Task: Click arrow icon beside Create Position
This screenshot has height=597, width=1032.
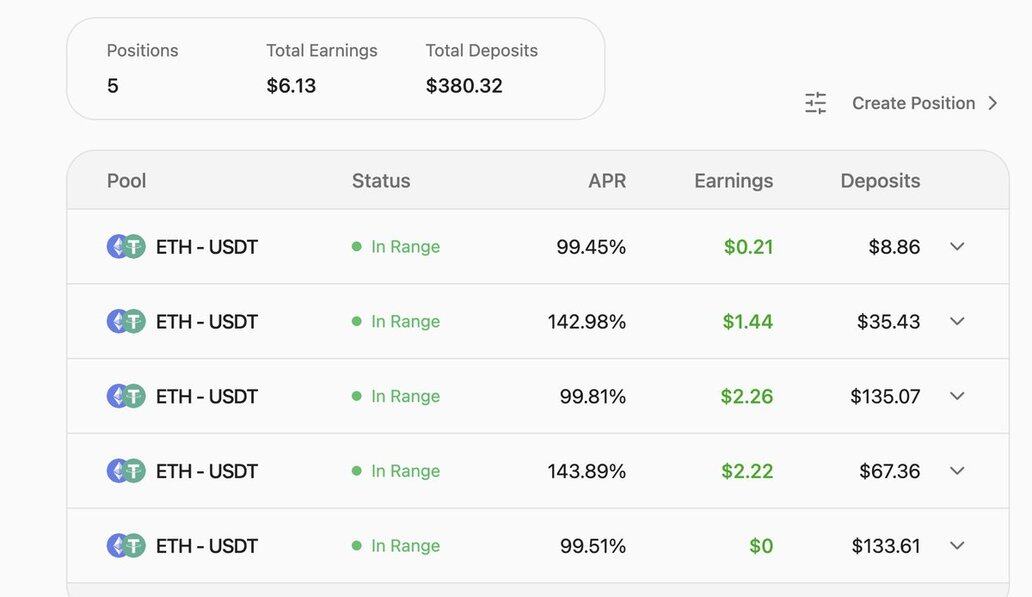Action: [x=993, y=103]
